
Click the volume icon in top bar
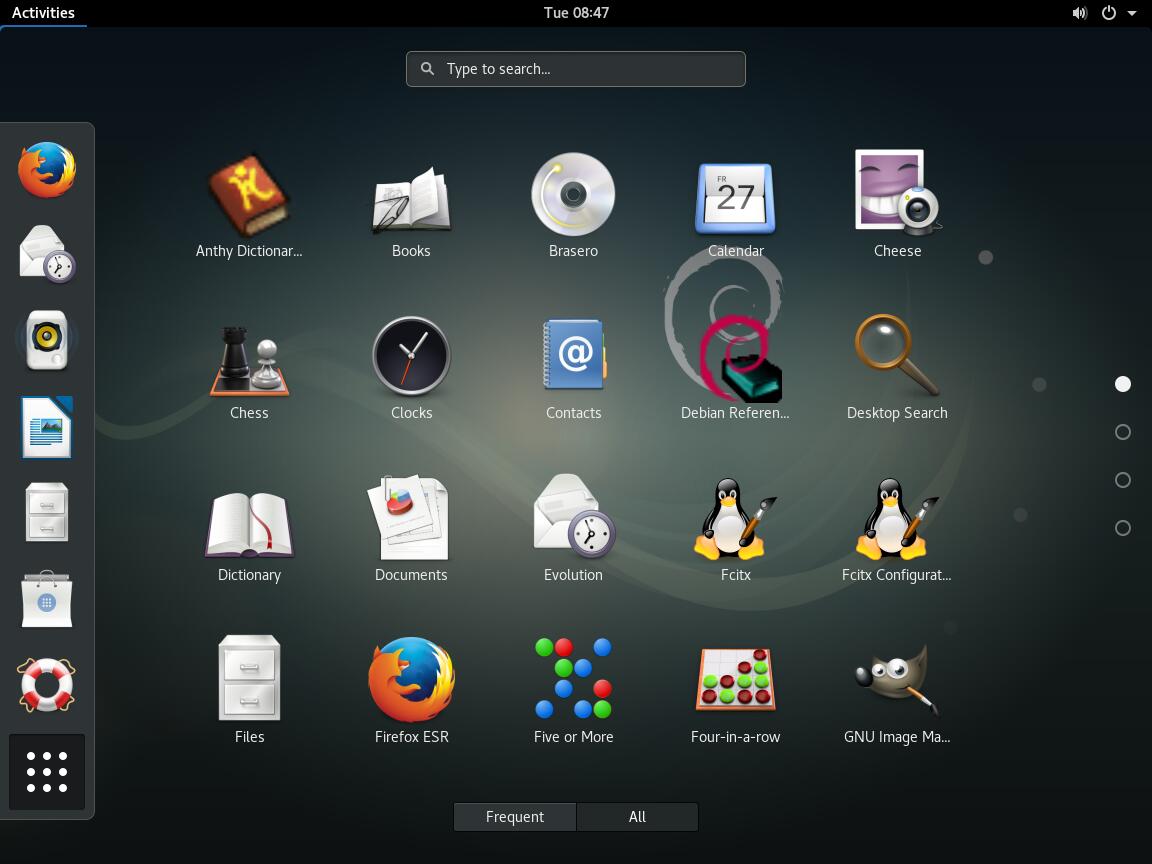pos(1079,12)
